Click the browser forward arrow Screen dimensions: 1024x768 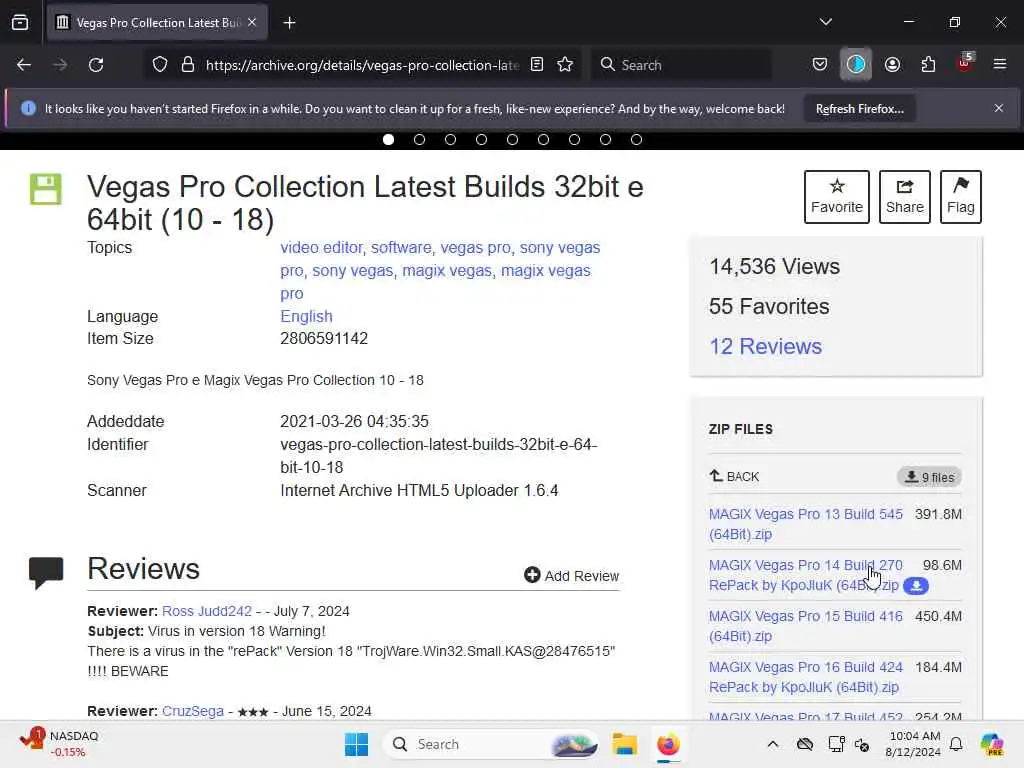click(59, 65)
